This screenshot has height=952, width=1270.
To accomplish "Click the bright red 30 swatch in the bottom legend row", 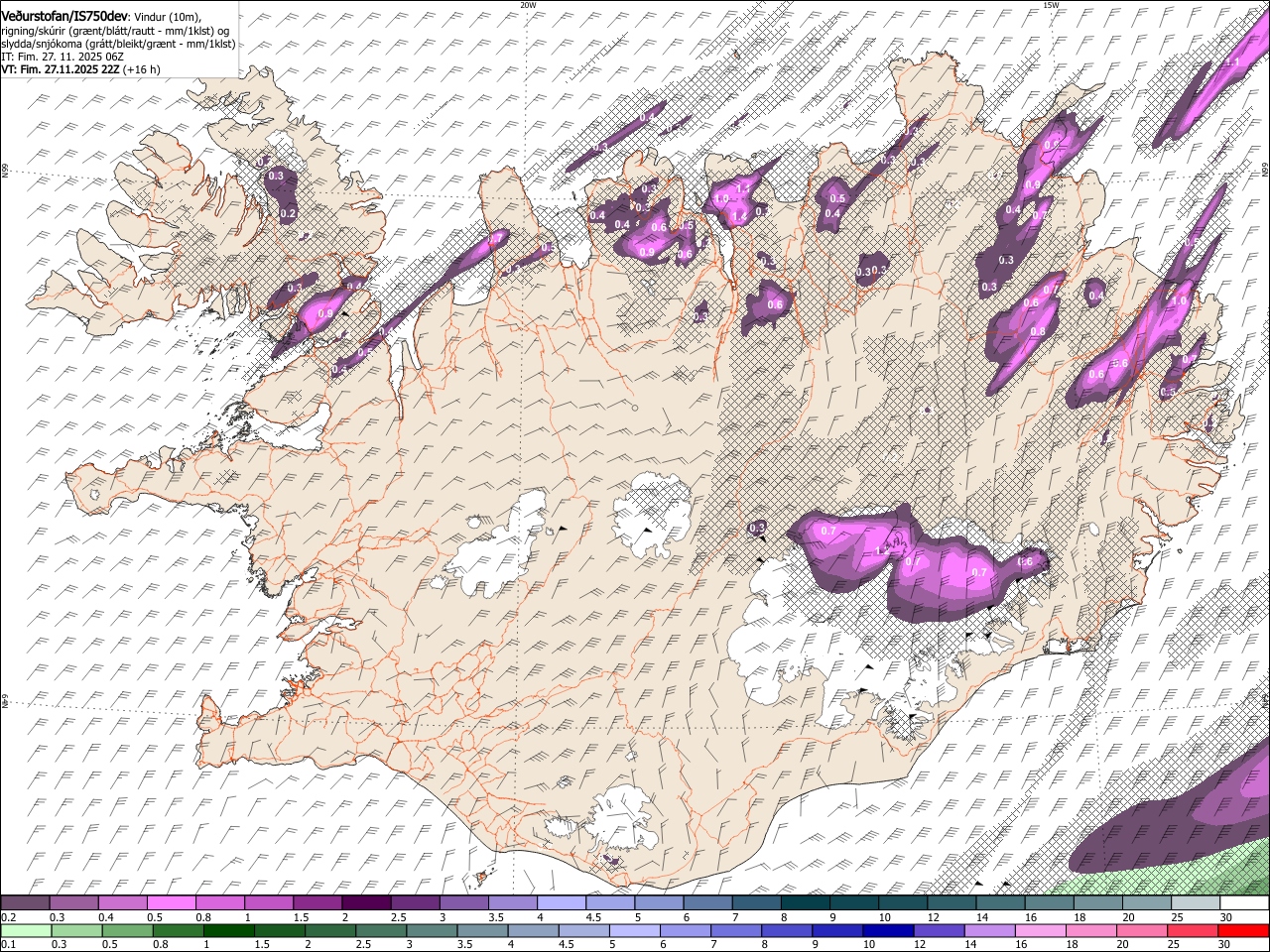I will click(x=1242, y=930).
